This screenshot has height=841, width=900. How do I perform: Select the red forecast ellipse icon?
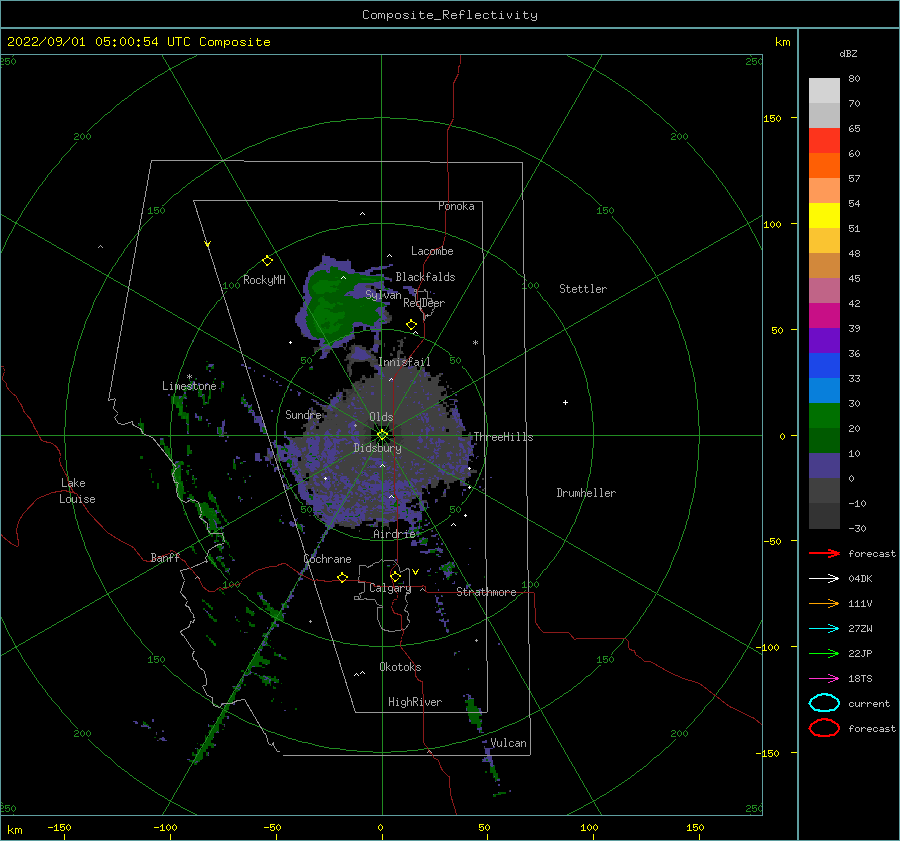[824, 728]
